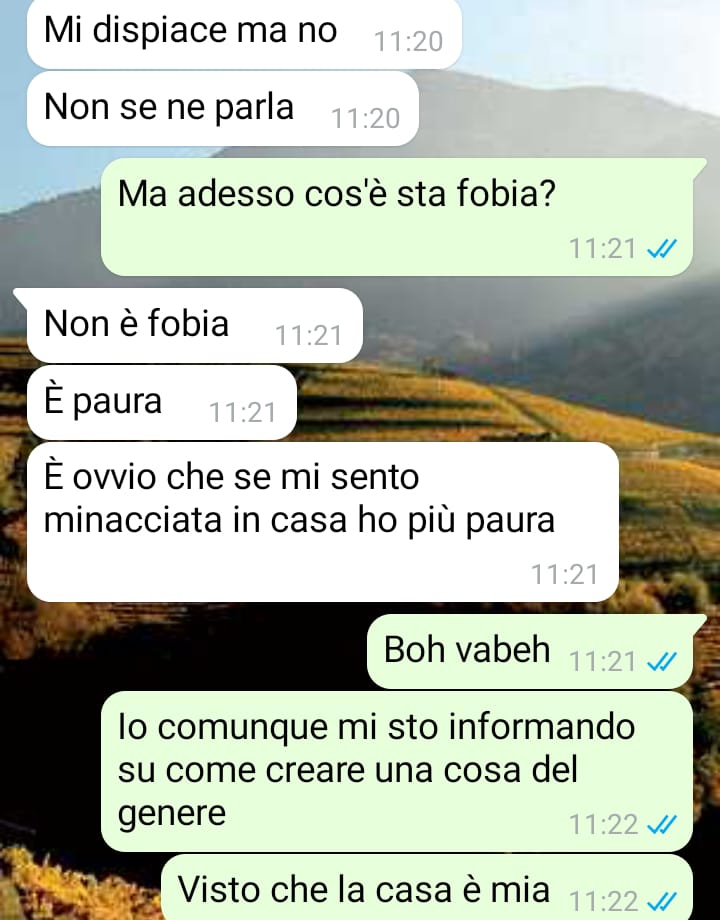Select the 'Non se ne parla' message
Image resolution: width=720 pixels, height=920 pixels.
223,109
